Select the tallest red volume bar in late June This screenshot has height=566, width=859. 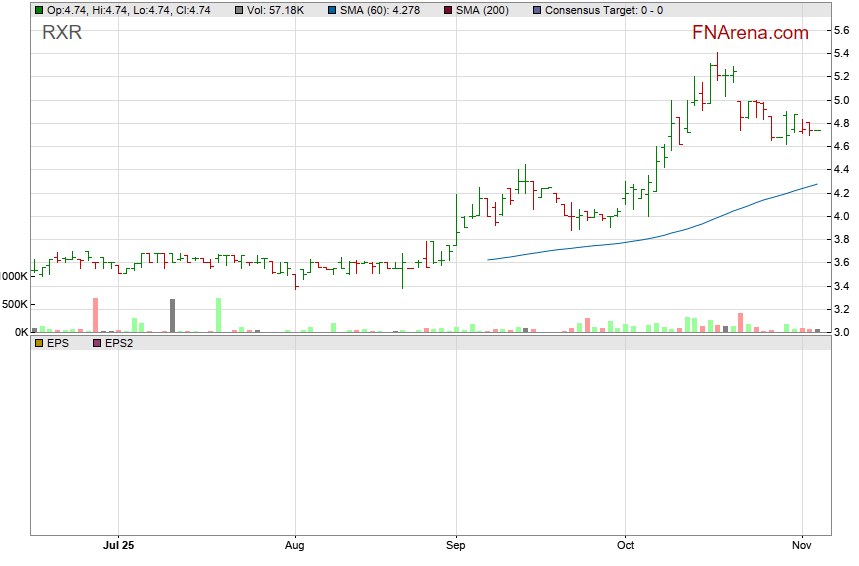point(96,315)
